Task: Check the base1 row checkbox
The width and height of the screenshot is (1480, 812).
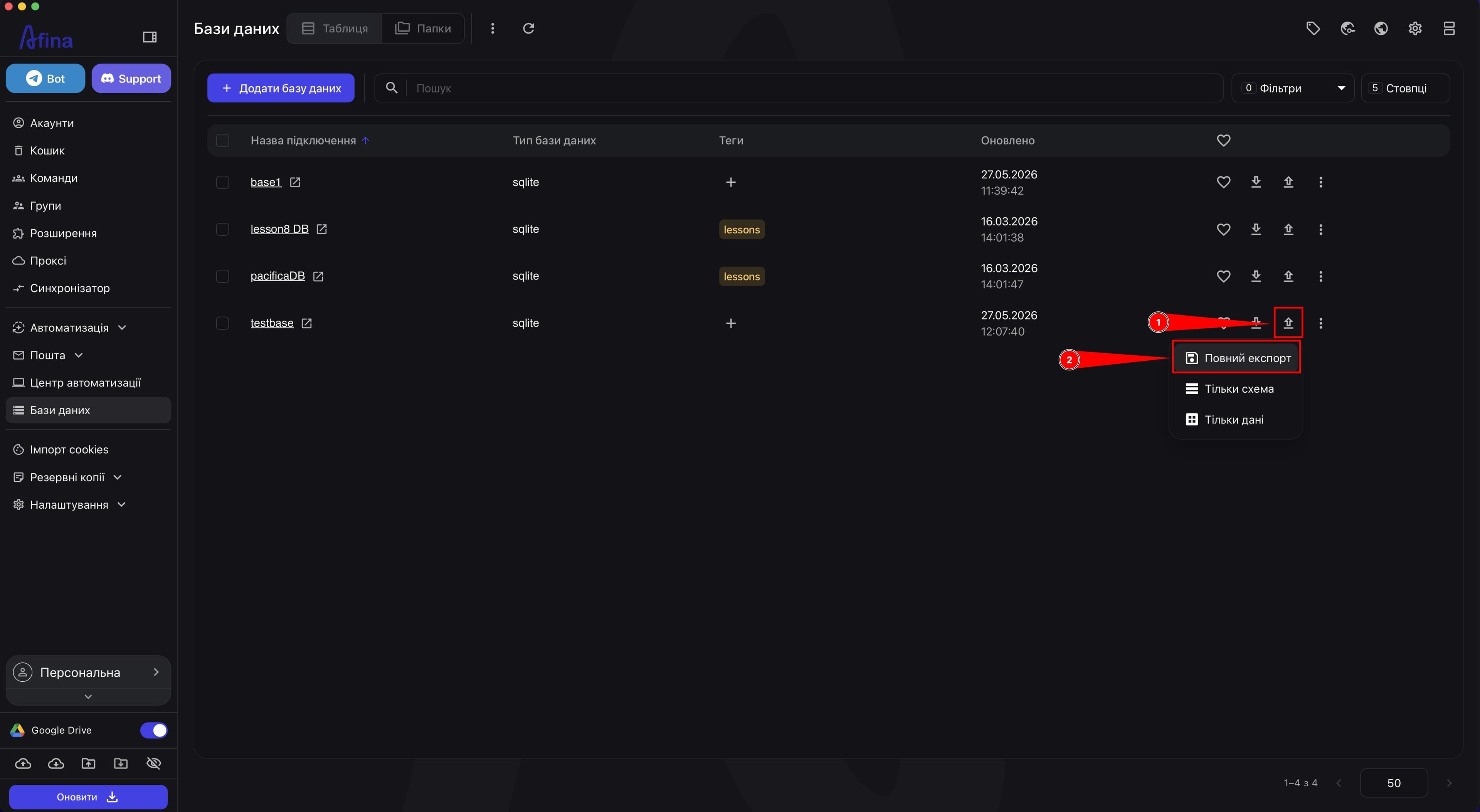Action: coord(222,182)
